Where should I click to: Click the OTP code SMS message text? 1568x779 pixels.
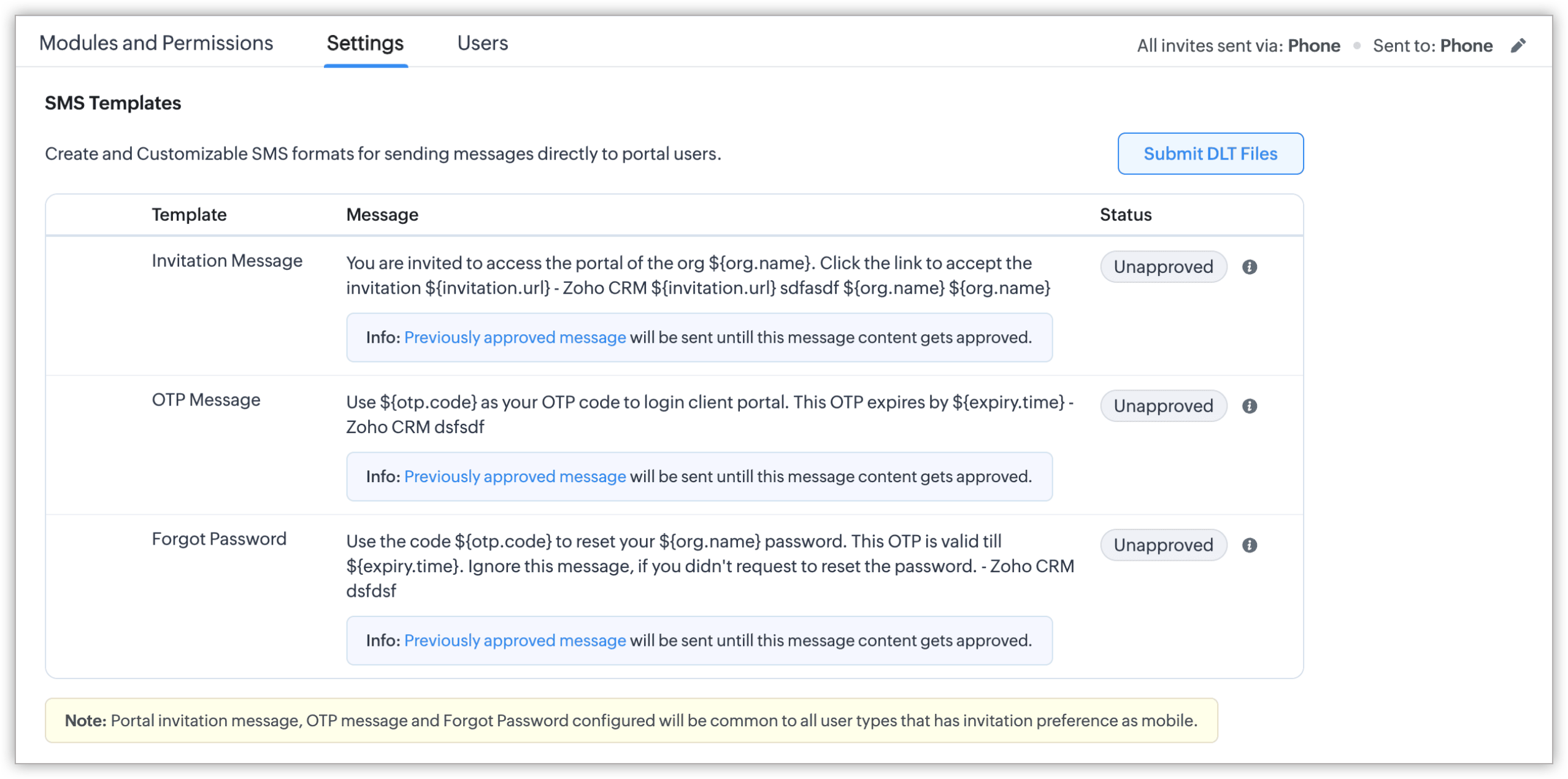[x=709, y=415]
